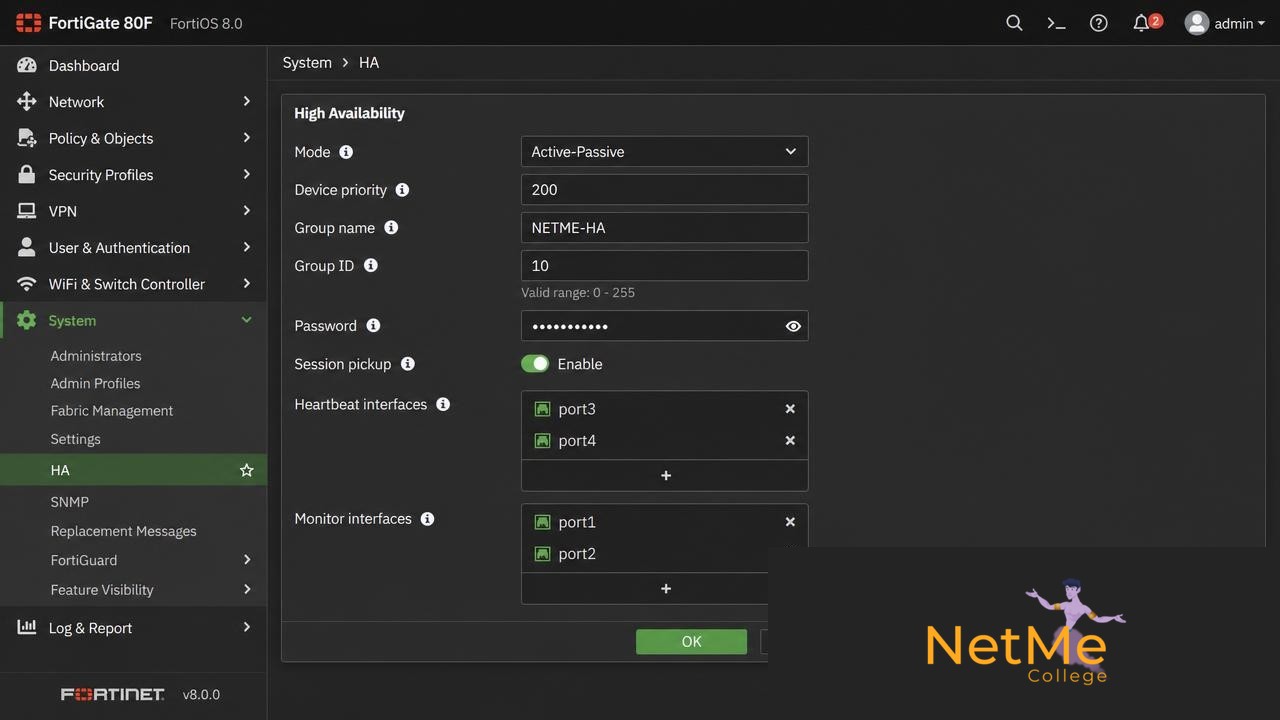This screenshot has width=1280, height=720.
Task: Open the CLI console icon
Action: [1056, 23]
